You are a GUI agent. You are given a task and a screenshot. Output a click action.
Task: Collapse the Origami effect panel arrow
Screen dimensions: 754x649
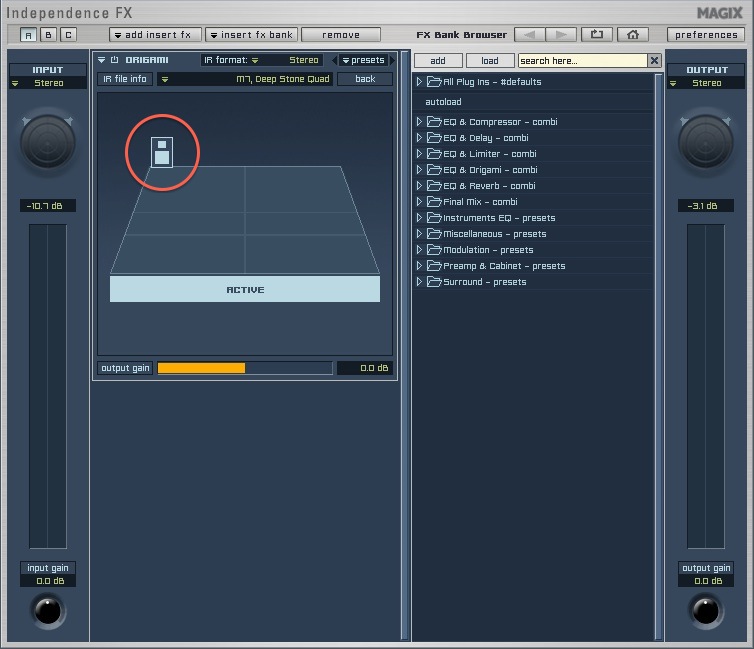tap(101, 60)
